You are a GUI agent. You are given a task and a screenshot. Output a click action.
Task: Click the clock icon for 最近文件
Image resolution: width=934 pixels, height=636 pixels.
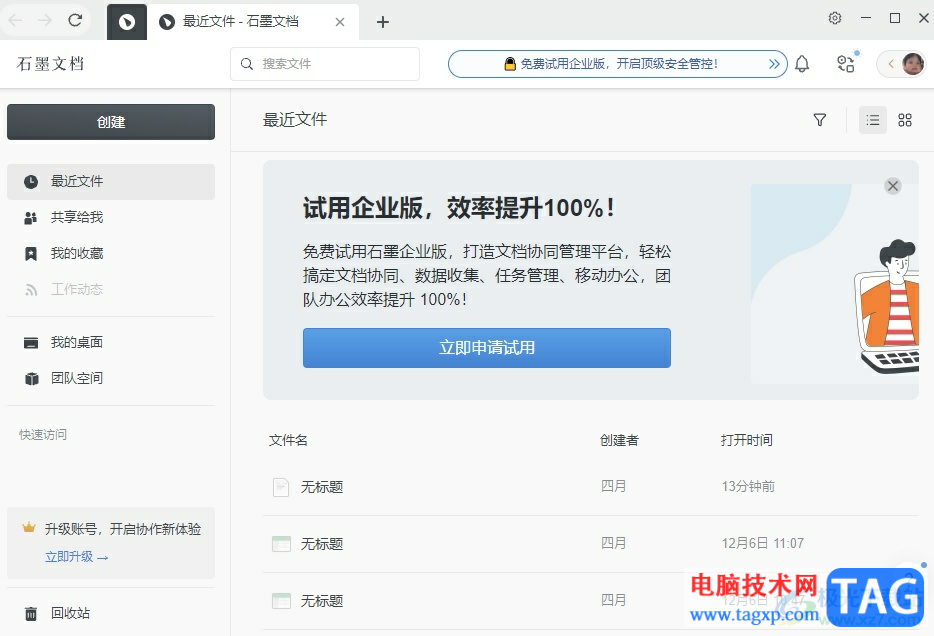point(31,182)
